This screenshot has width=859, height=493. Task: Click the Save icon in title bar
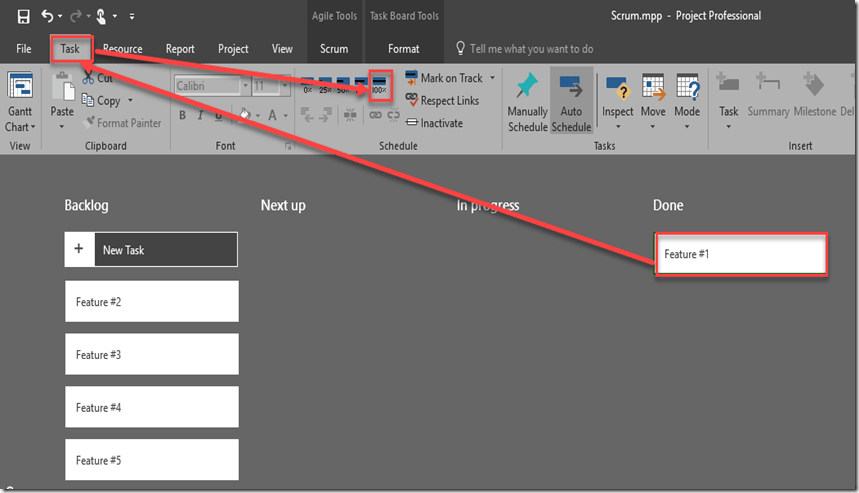click(20, 16)
